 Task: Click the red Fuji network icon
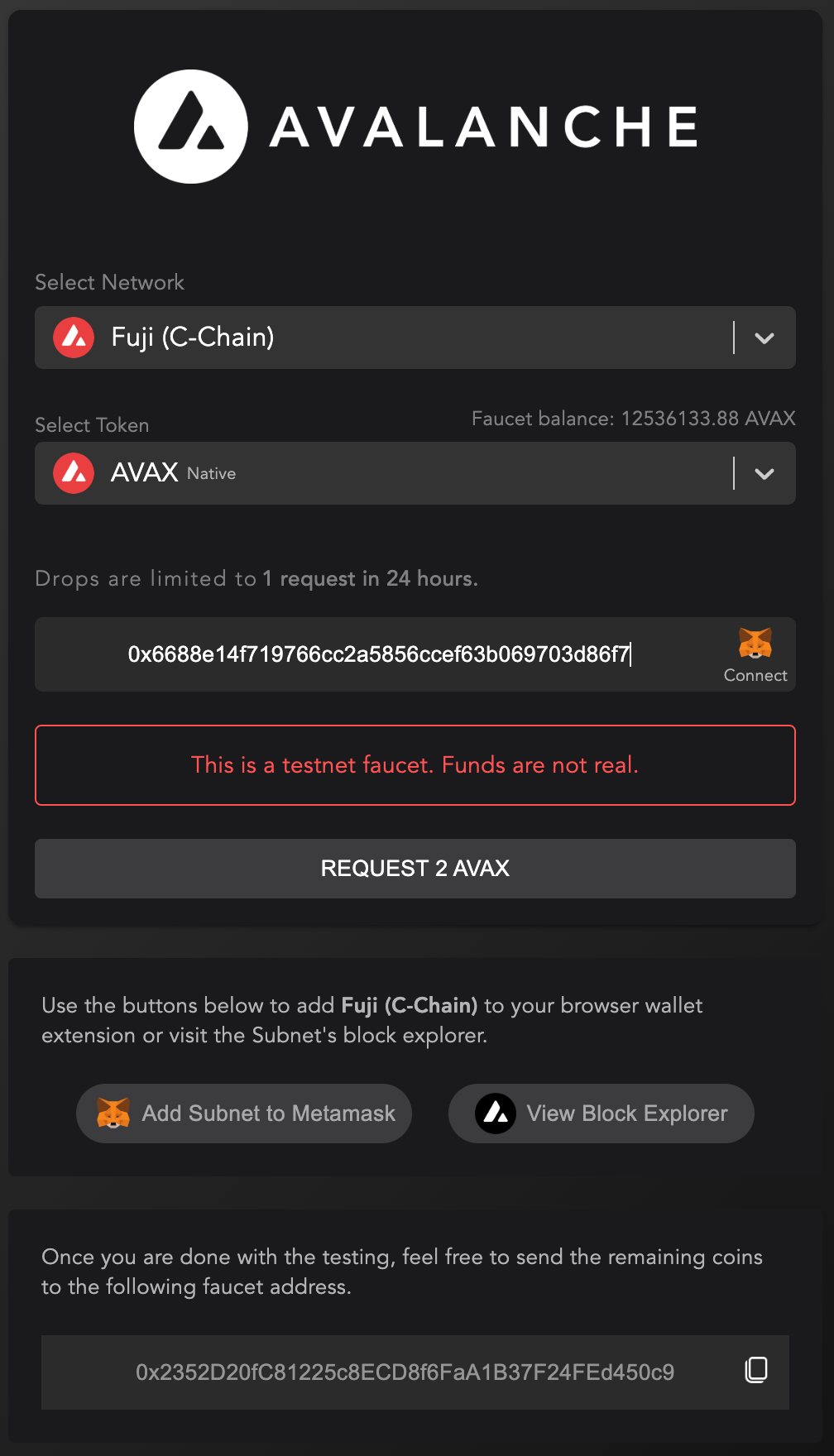click(74, 338)
